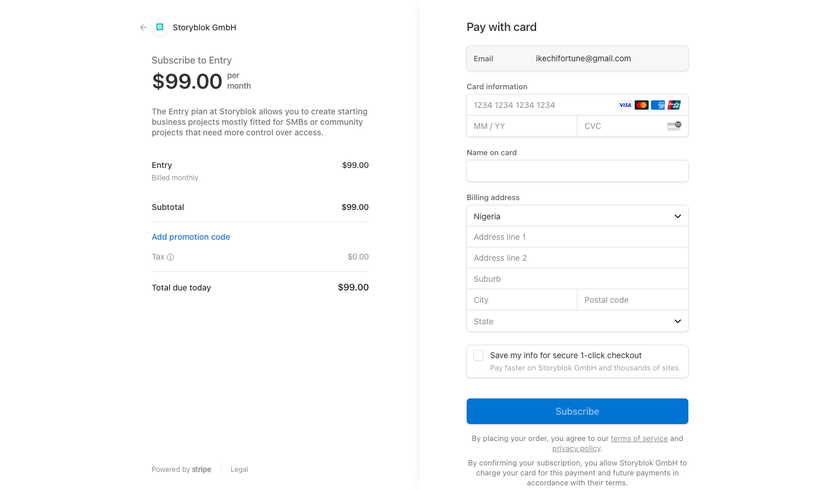Image resolution: width=840 pixels, height=490 pixels.
Task: Click the UnionPay card icon
Action: click(674, 105)
